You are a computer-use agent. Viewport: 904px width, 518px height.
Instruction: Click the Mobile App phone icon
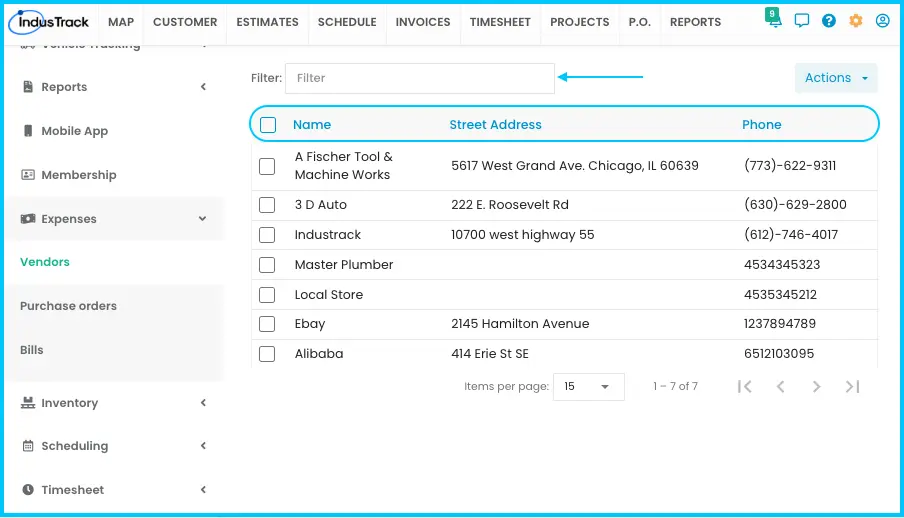tap(28, 130)
